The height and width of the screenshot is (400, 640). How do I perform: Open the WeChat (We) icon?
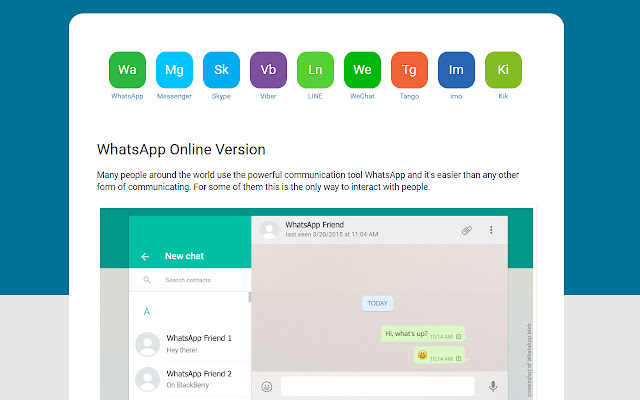(x=362, y=70)
